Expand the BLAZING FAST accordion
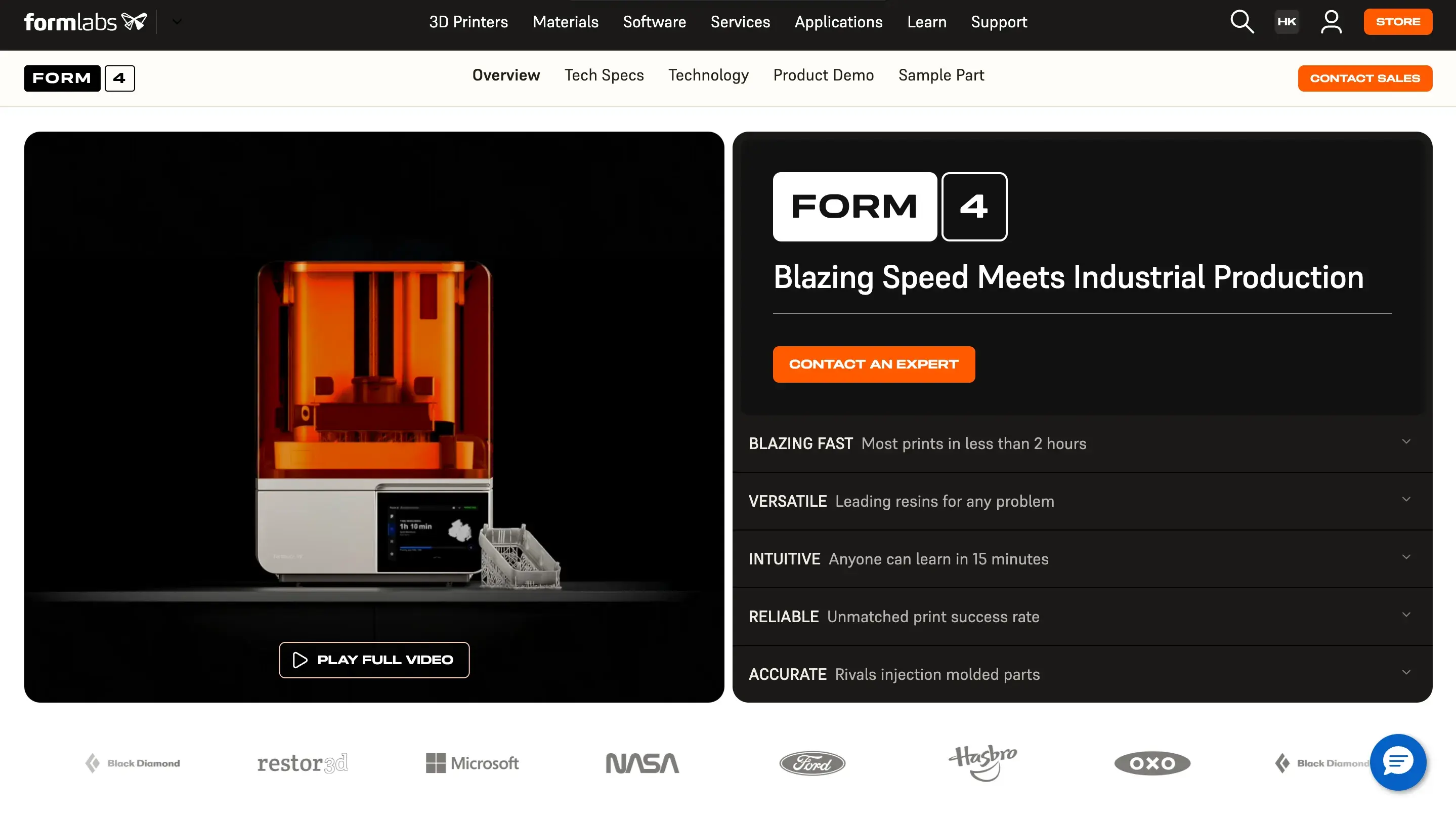This screenshot has height=815, width=1456. [x=1081, y=443]
